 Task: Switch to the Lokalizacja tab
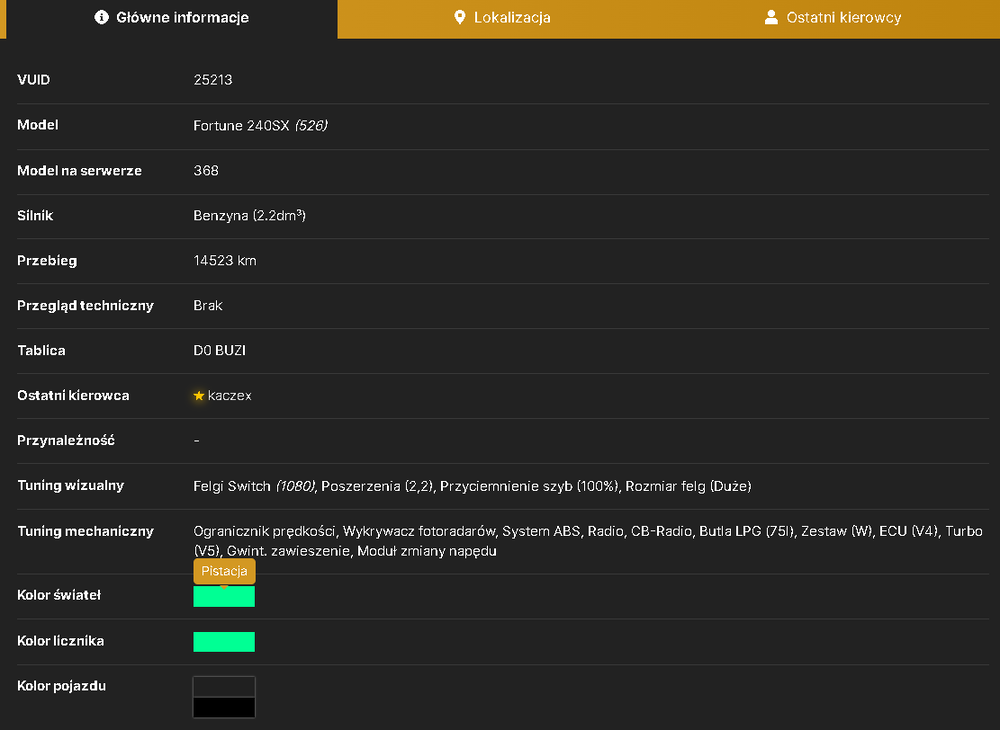503,18
